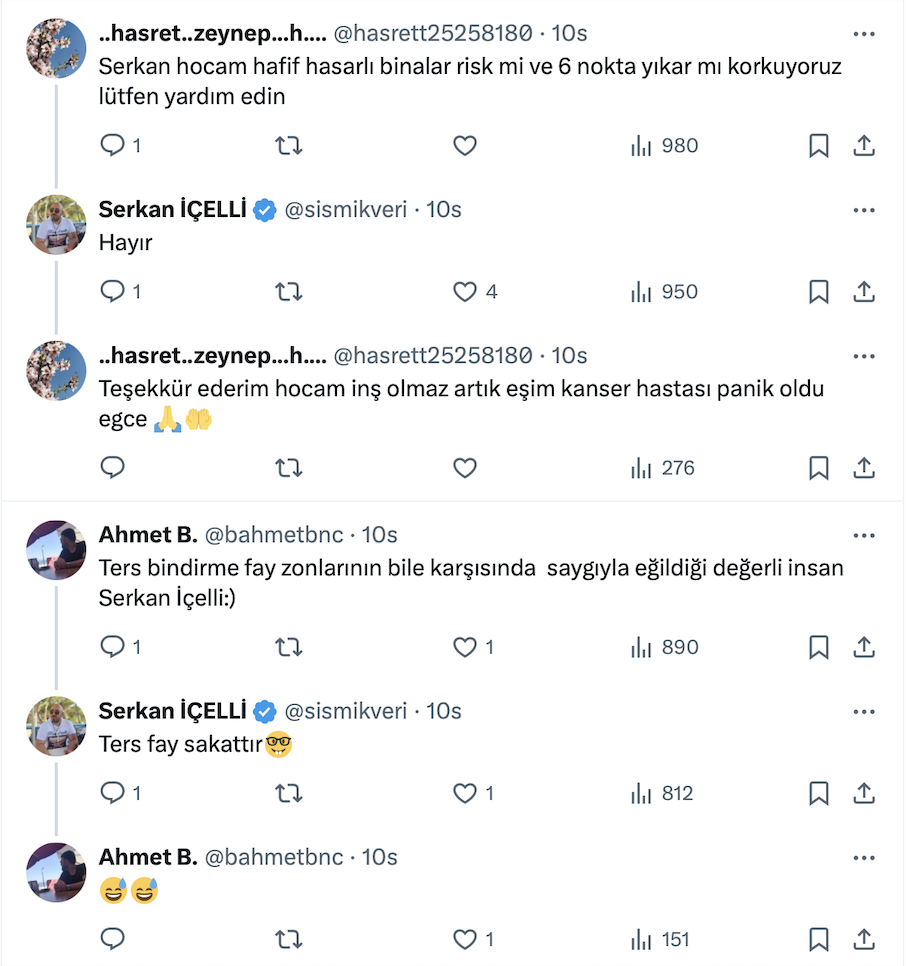This screenshot has height=966, width=906.
Task: Open more options on hasret's first tweet
Action: coord(863,34)
